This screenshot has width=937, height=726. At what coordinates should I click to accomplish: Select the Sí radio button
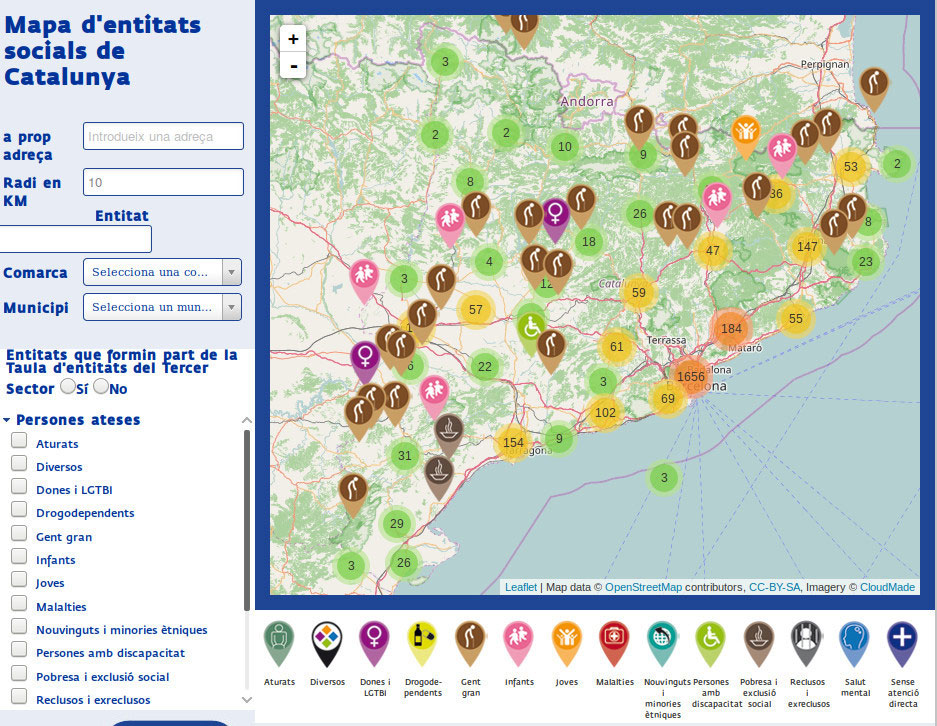tap(68, 386)
